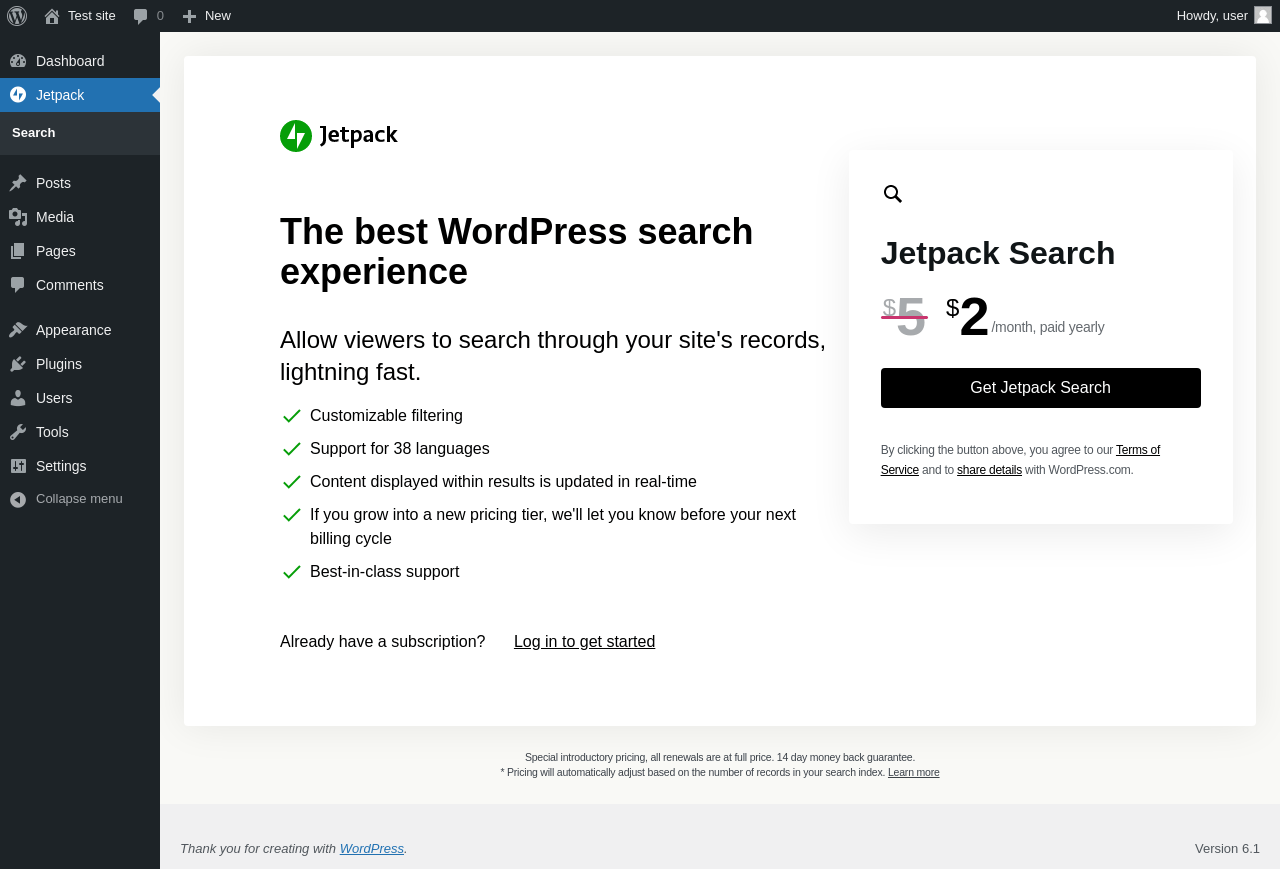Click the Posts pushpin icon
Viewport: 1280px width, 869px height.
(18, 183)
